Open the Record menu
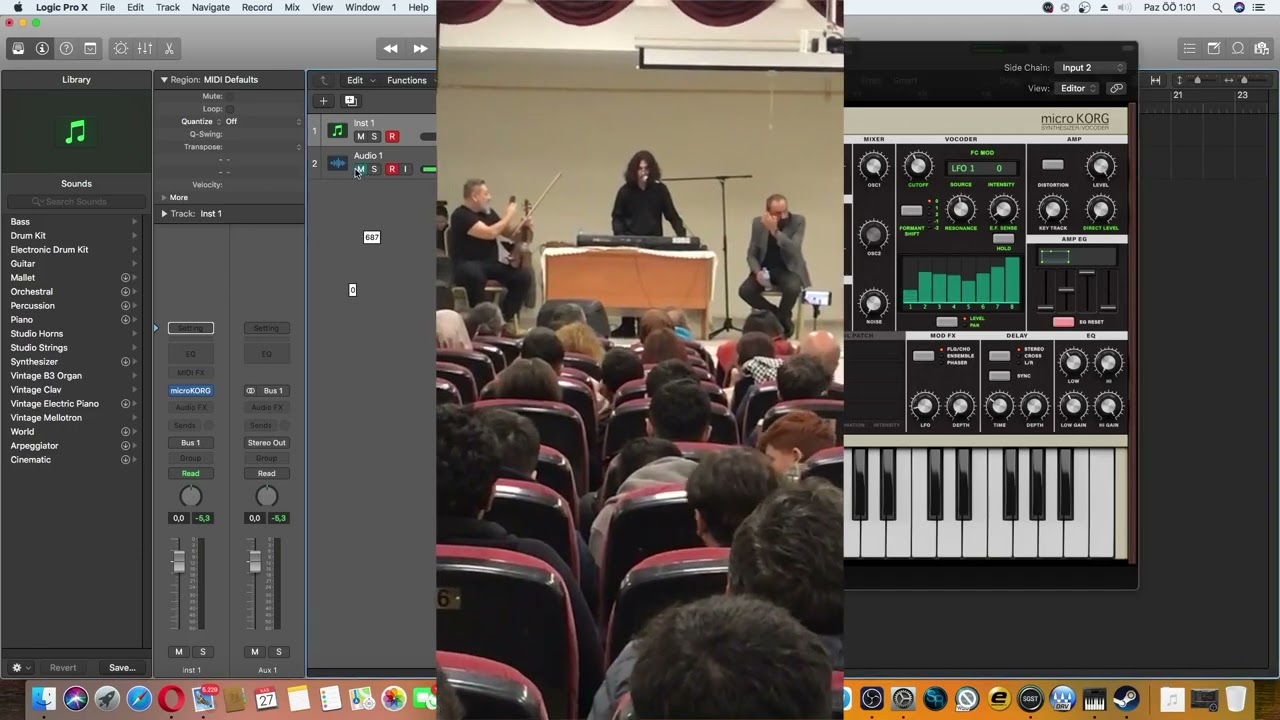Image resolution: width=1280 pixels, height=720 pixels. click(x=257, y=7)
